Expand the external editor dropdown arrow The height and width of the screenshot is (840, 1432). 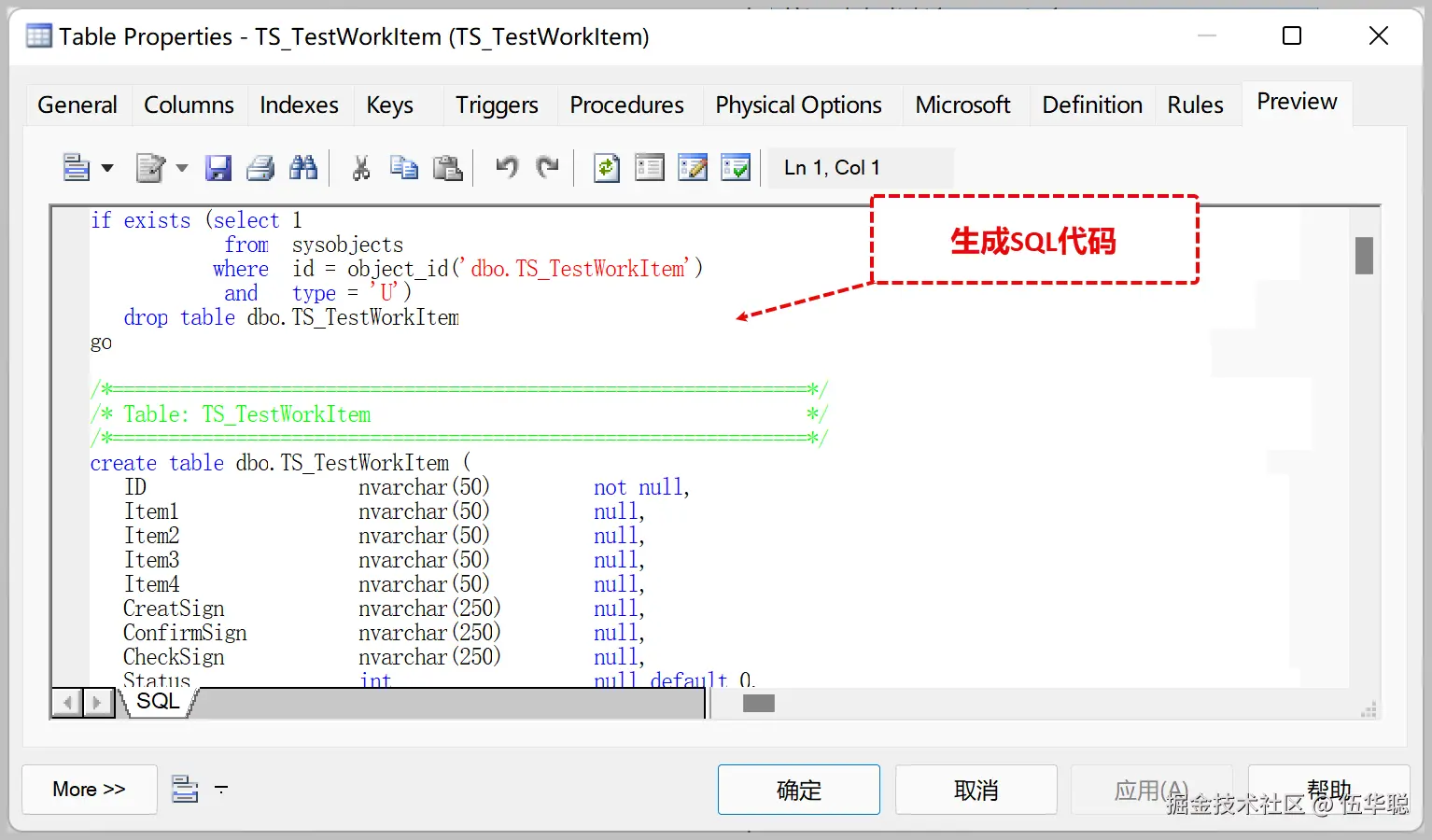(x=181, y=169)
